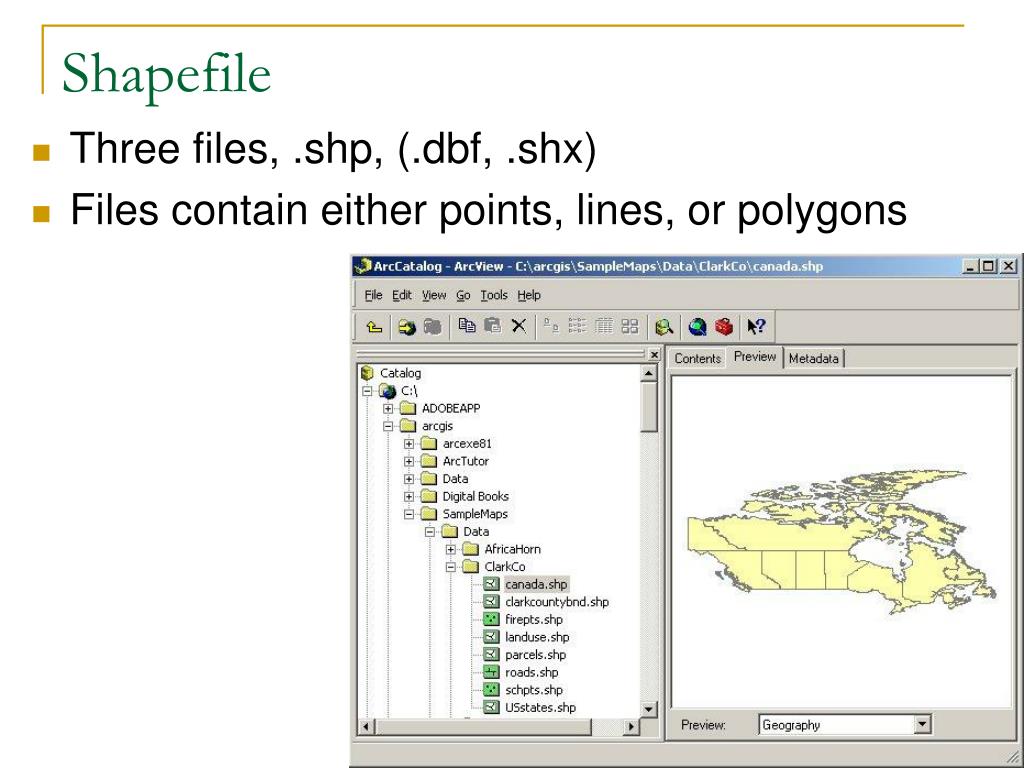1024x768 pixels.
Task: Click the tree scroll up arrow
Action: coord(648,374)
